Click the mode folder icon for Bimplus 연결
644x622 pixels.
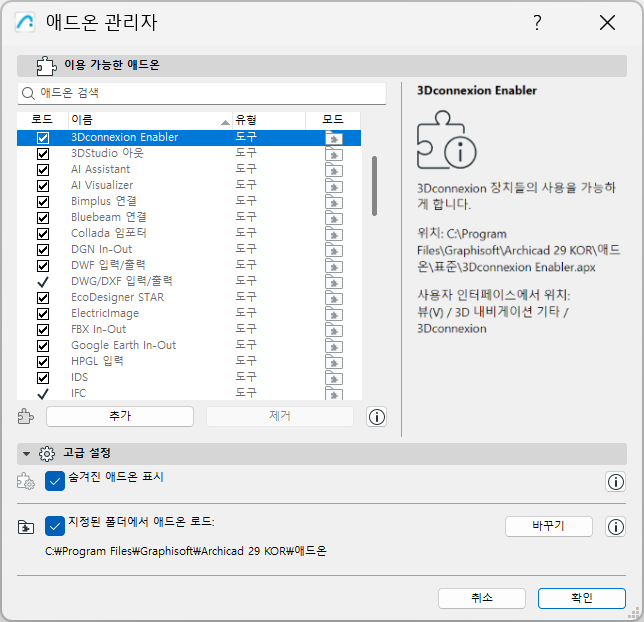click(334, 202)
